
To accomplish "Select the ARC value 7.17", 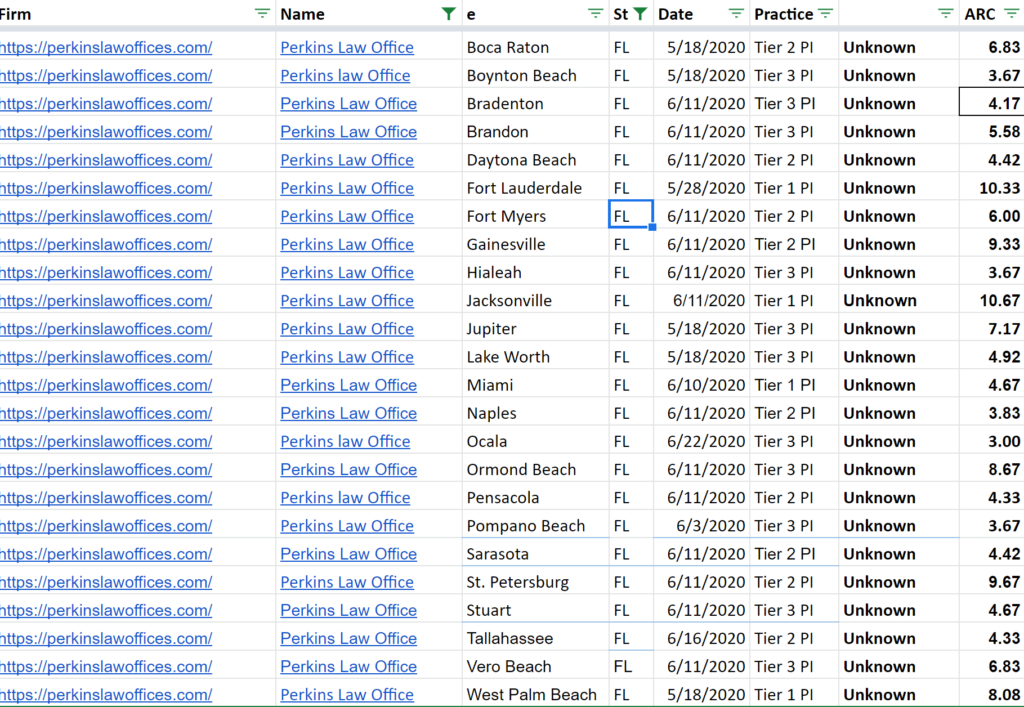I will pyautogui.click(x=992, y=329).
